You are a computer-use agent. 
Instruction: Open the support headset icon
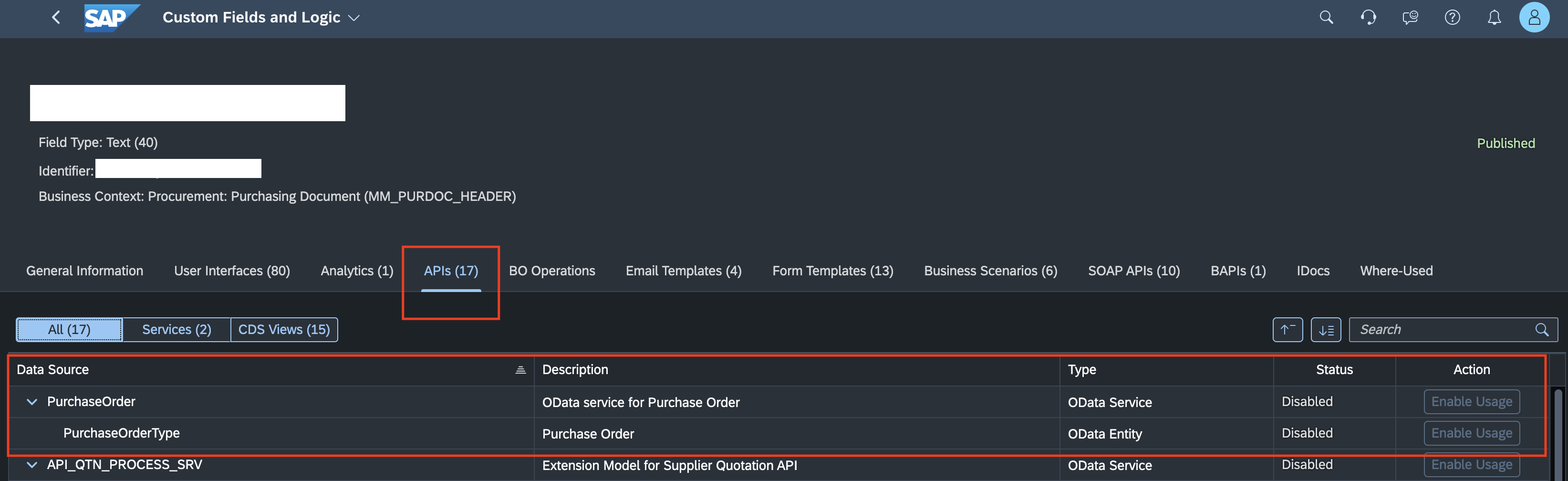[x=1368, y=18]
